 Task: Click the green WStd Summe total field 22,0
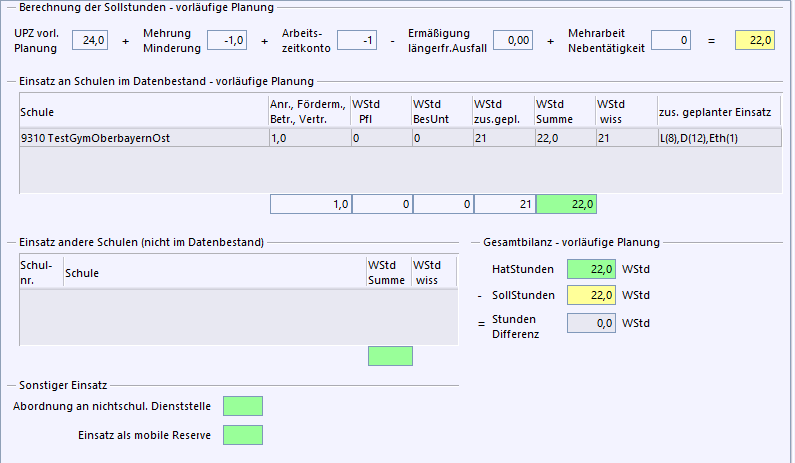tap(566, 204)
